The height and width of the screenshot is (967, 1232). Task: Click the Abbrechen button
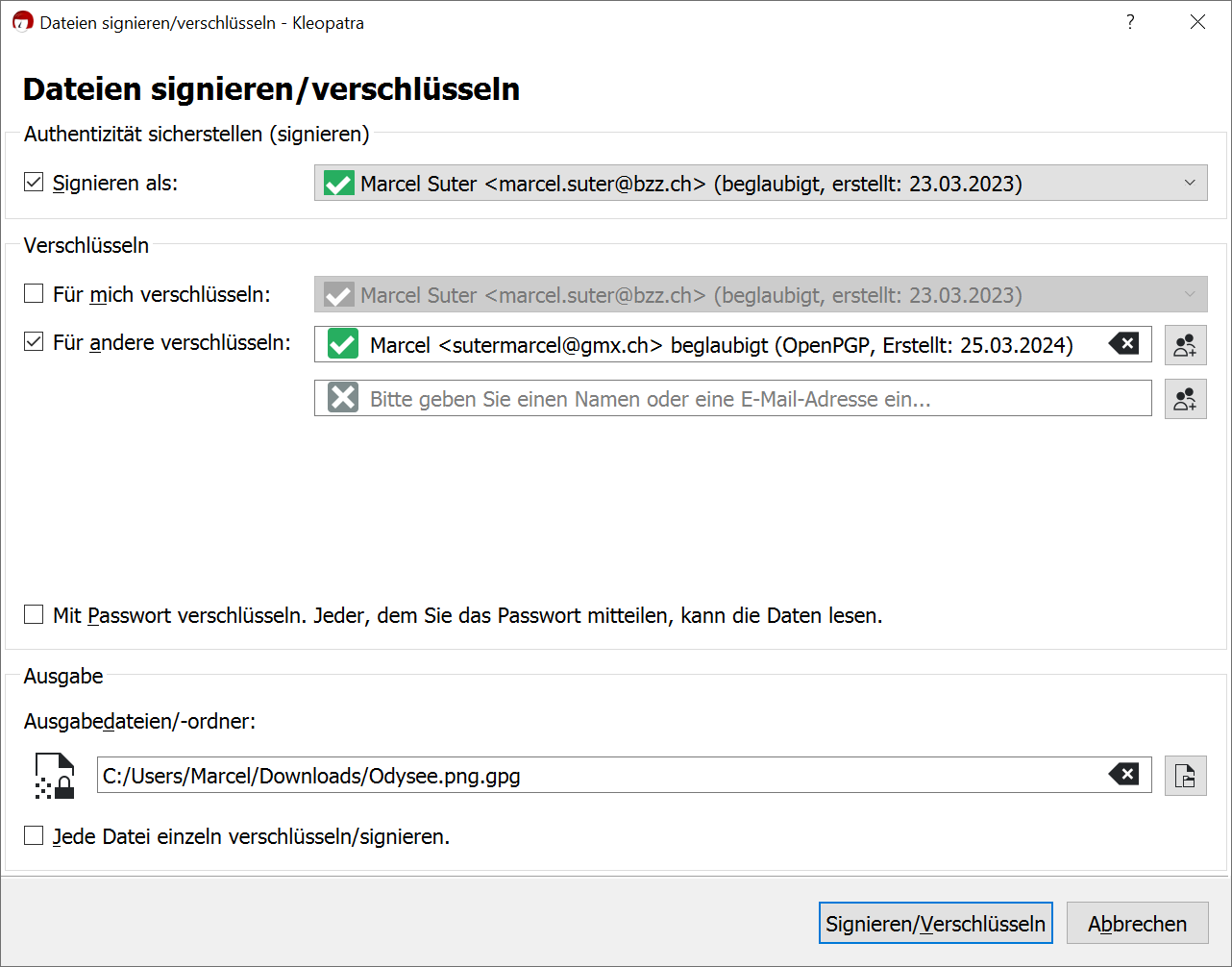[x=1137, y=924]
